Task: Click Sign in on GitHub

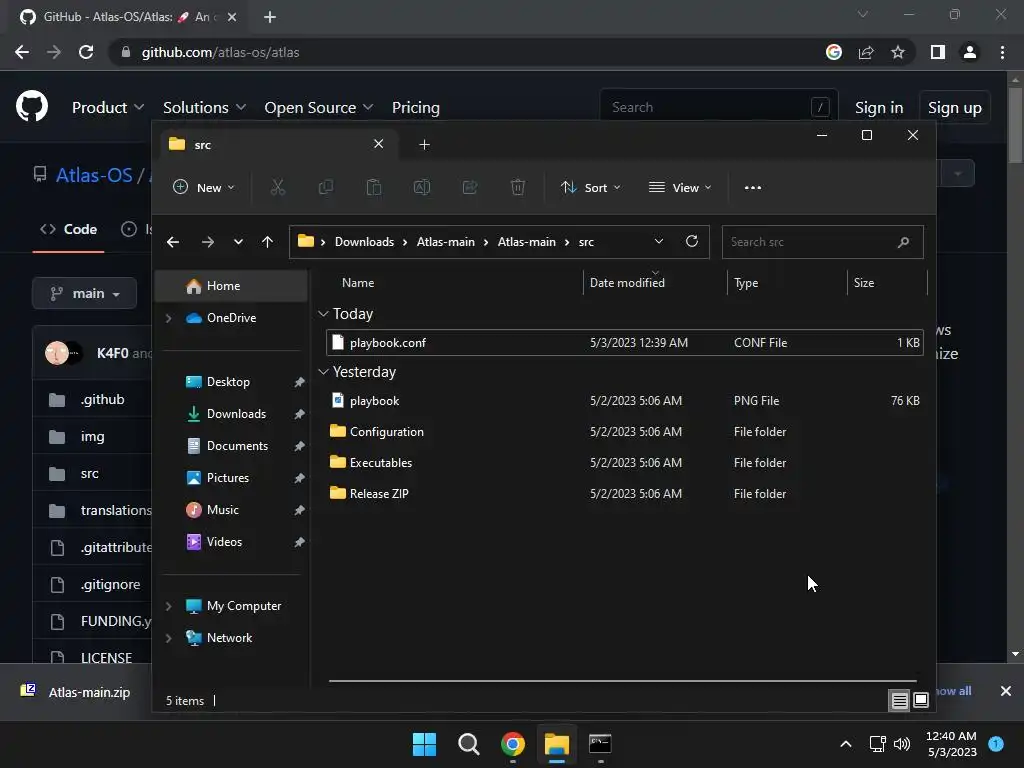Action: click(x=879, y=108)
